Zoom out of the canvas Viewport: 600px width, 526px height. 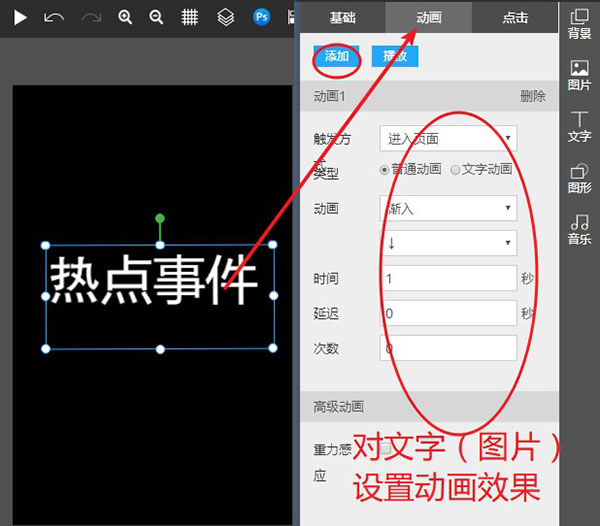(156, 17)
